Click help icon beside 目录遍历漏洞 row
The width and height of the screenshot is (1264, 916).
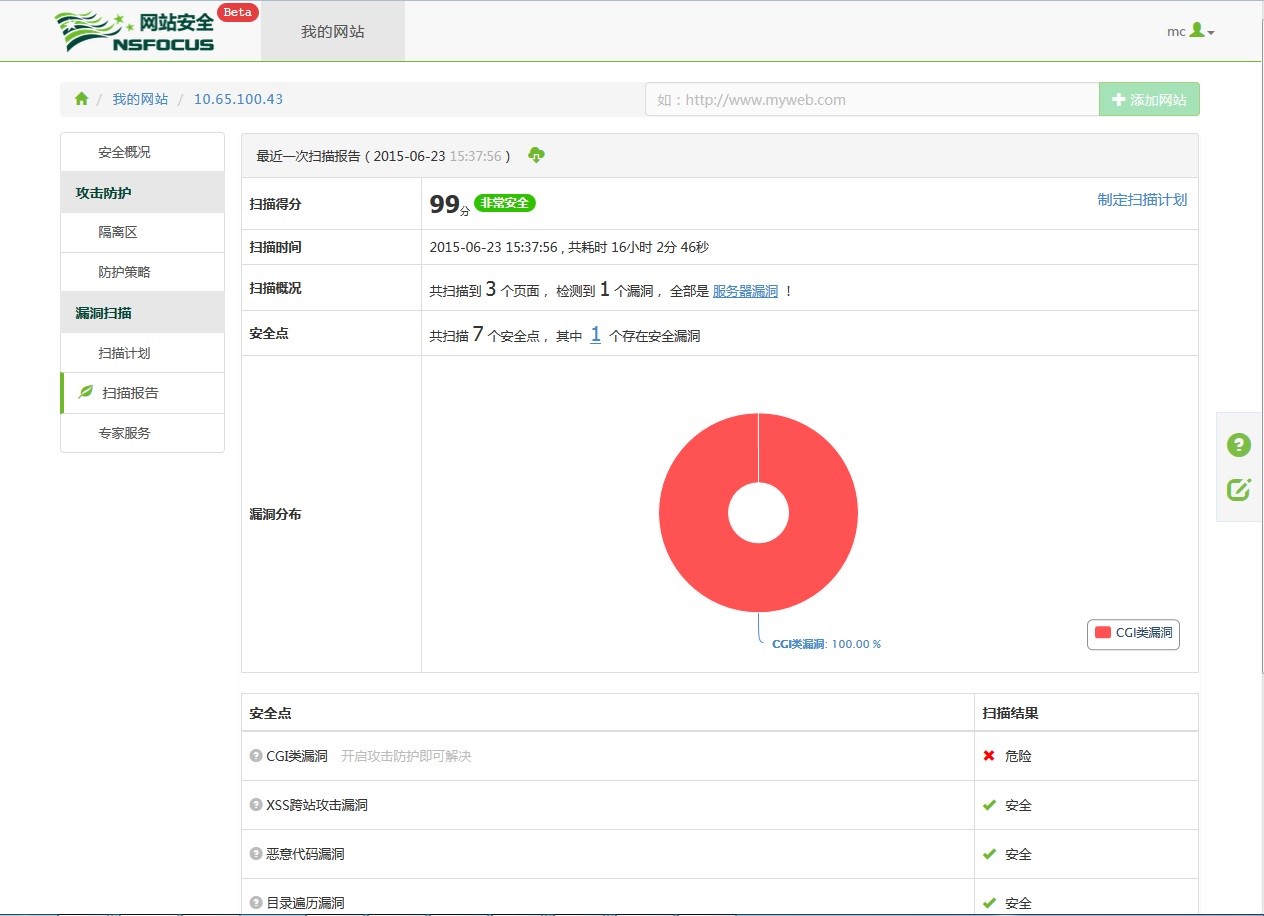pos(256,902)
